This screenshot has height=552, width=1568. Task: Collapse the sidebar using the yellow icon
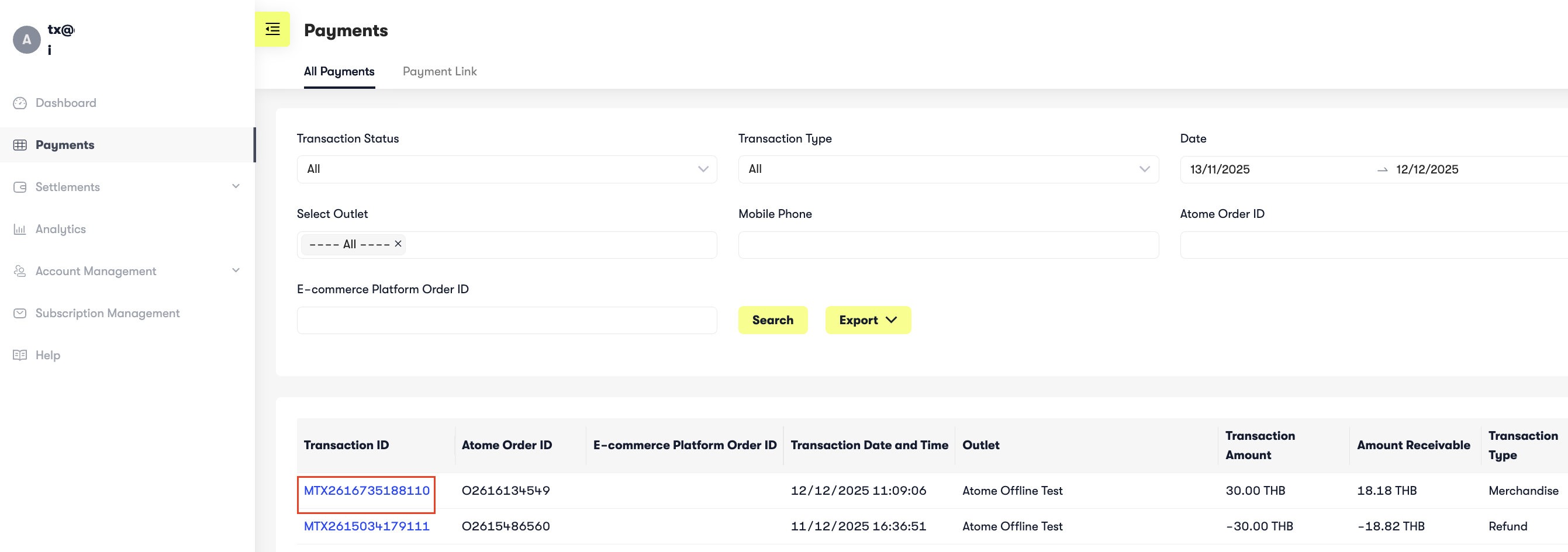(272, 29)
